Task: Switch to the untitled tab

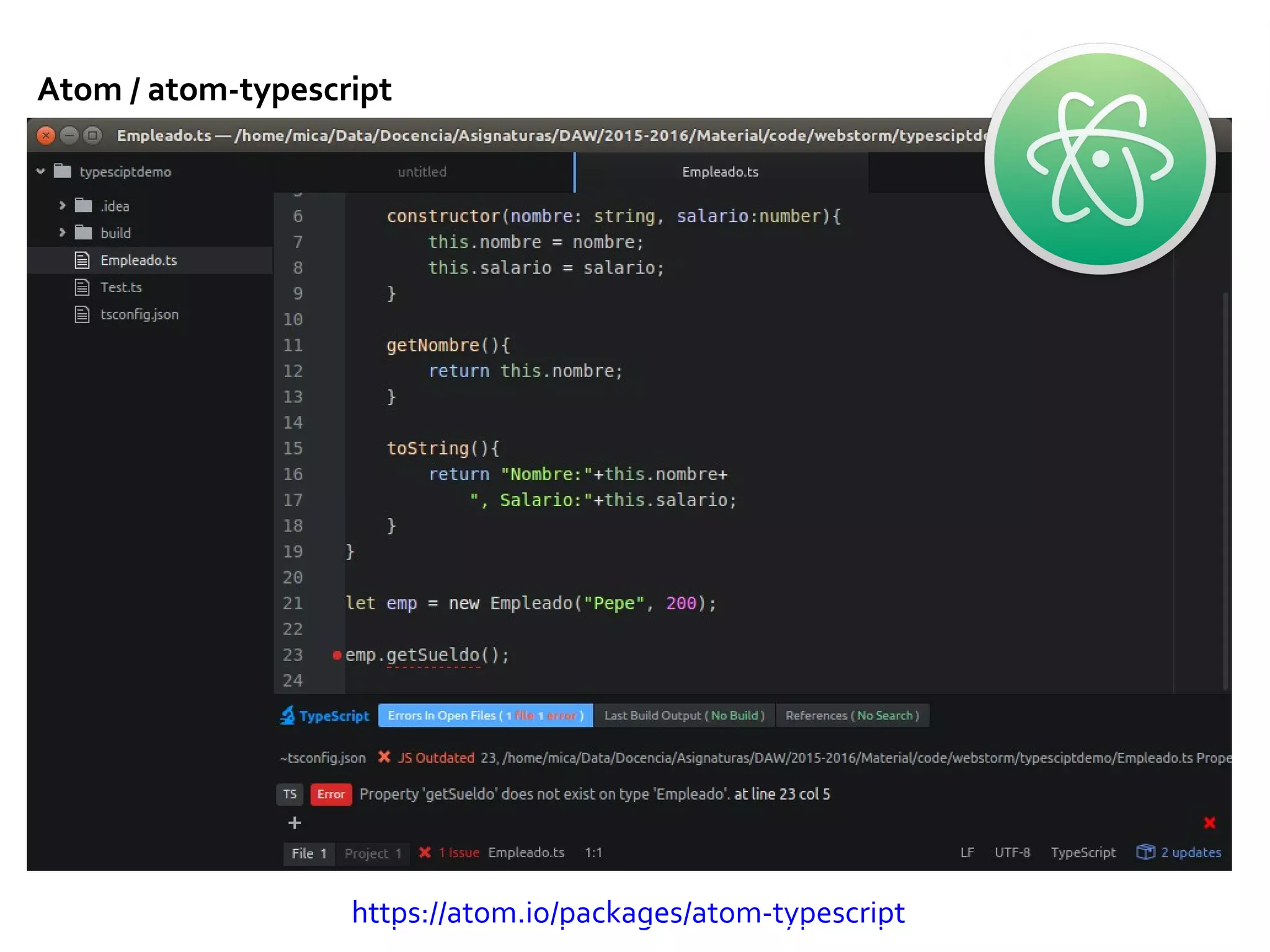Action: pyautogui.click(x=422, y=172)
